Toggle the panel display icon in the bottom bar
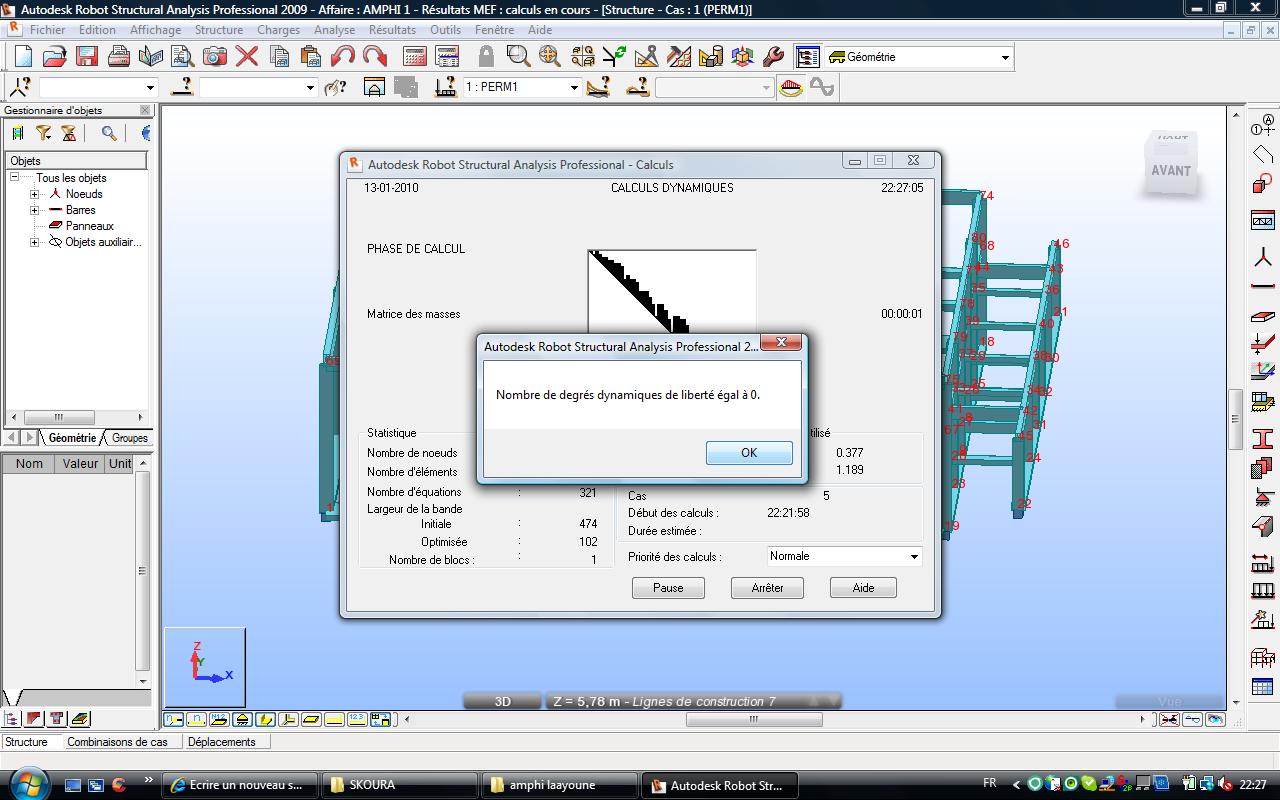The image size is (1280, 800). point(312,719)
